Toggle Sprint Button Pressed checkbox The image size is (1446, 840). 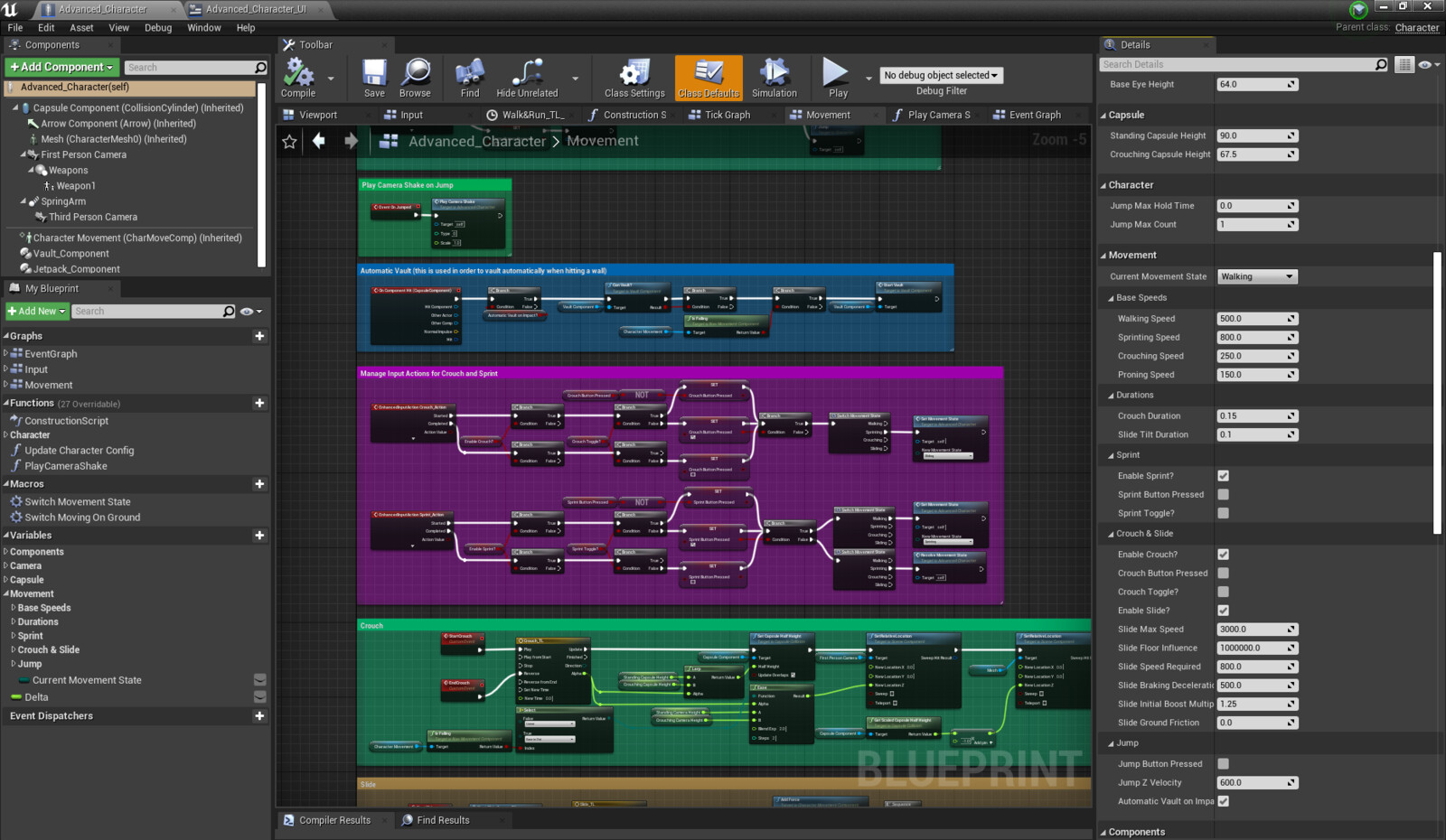1223,495
